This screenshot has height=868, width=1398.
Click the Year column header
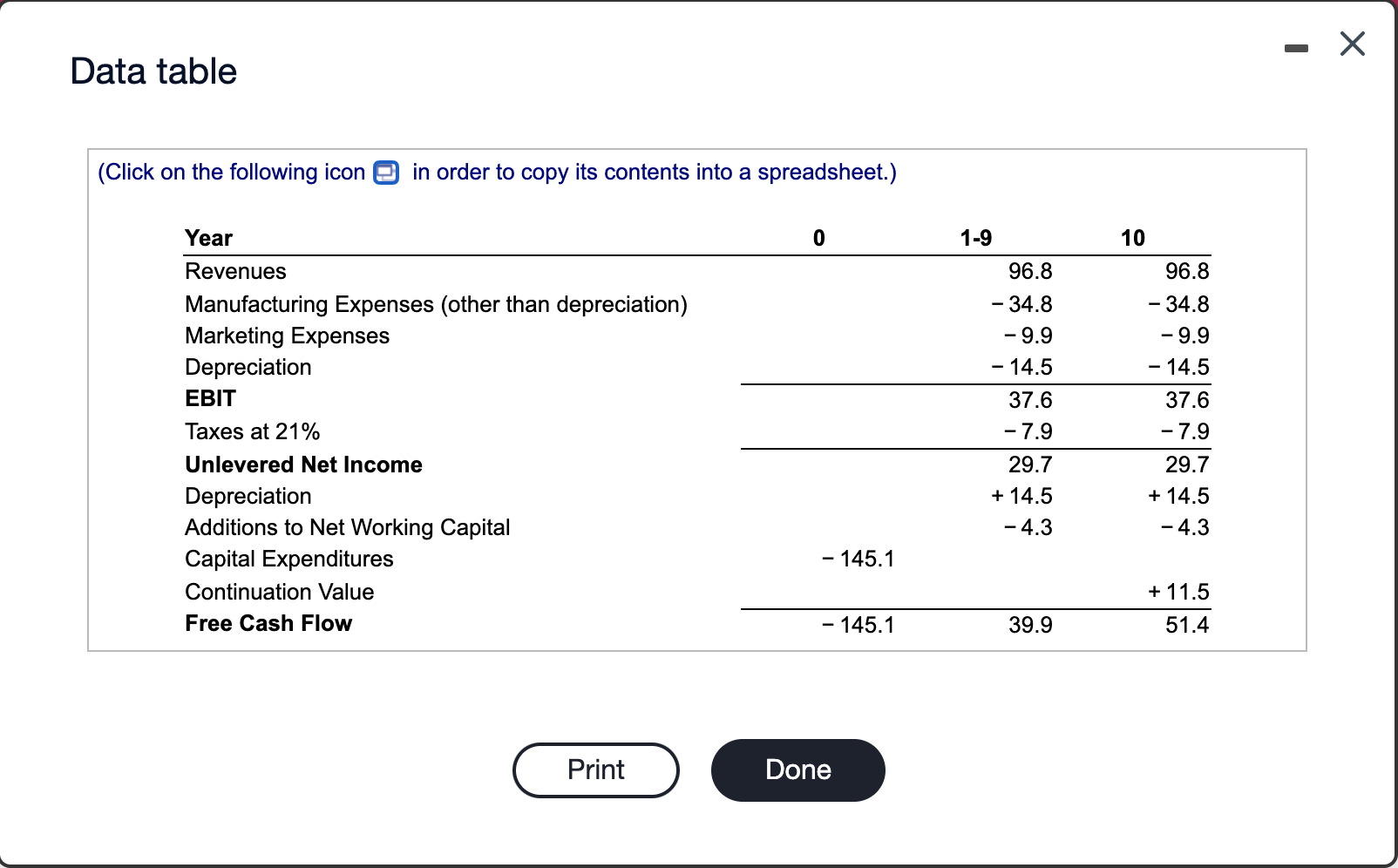pyautogui.click(x=207, y=237)
